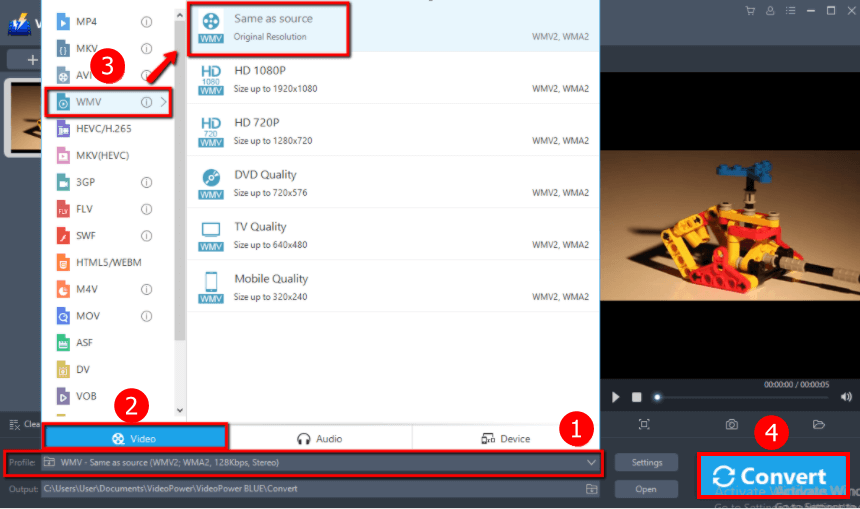Screen dimensions: 860x509
Task: Select HD 1080P WMV preset
Action: (393, 78)
